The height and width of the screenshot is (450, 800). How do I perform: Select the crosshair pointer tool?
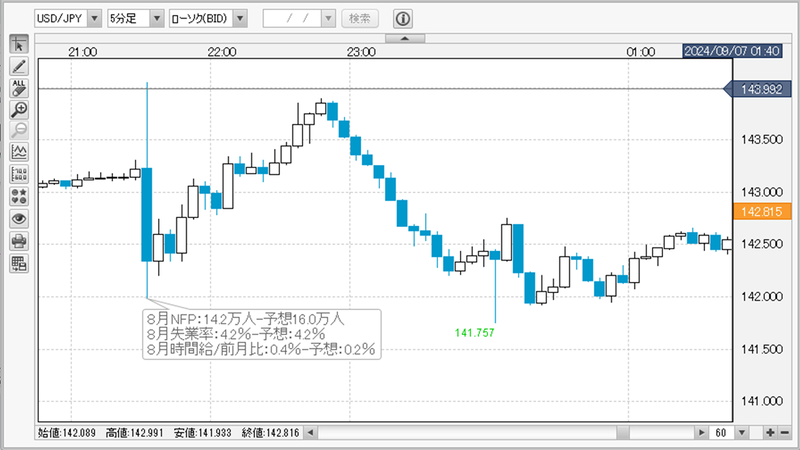pyautogui.click(x=19, y=44)
